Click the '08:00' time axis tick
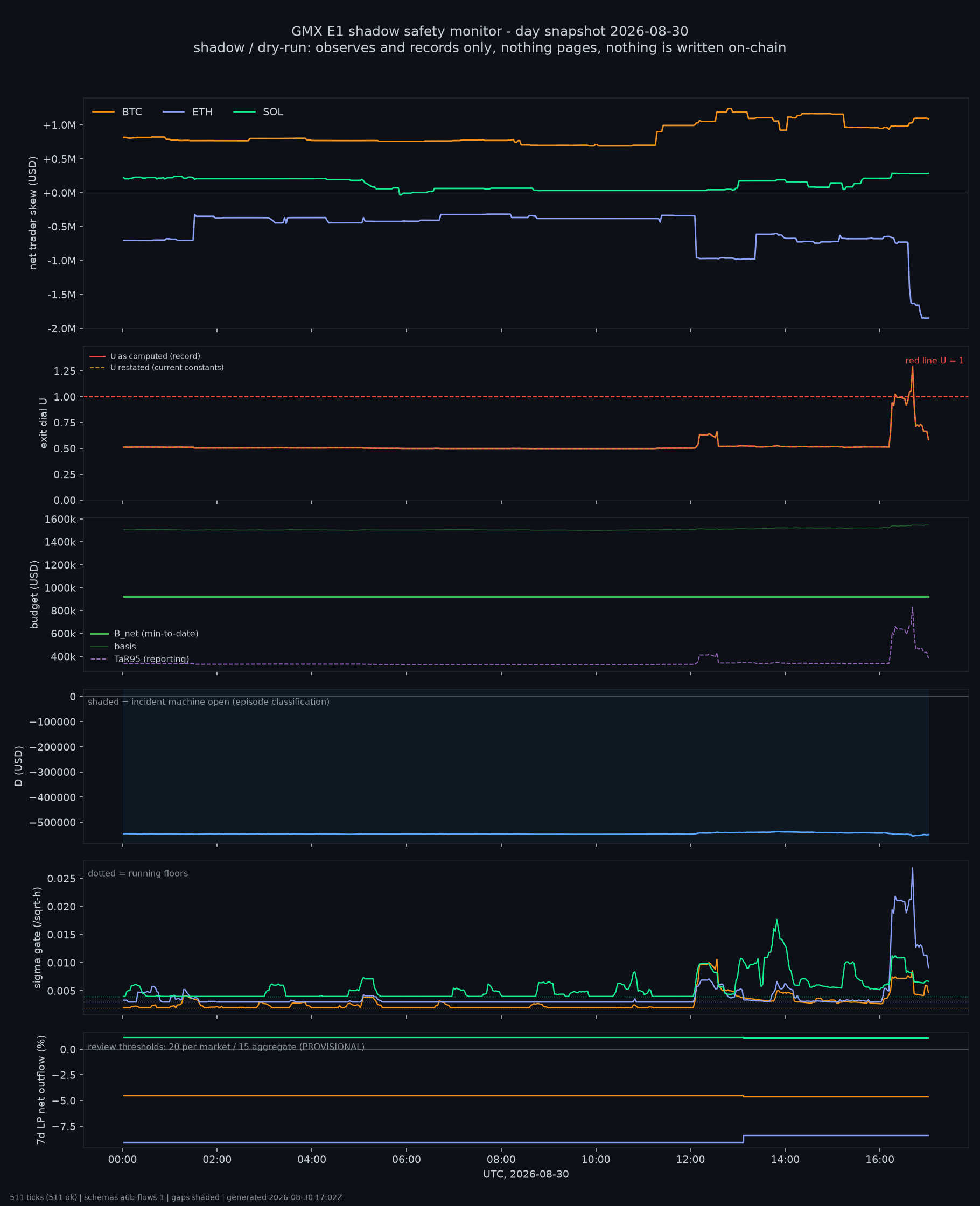Screen dimensions: 980x1206 click(501, 1160)
